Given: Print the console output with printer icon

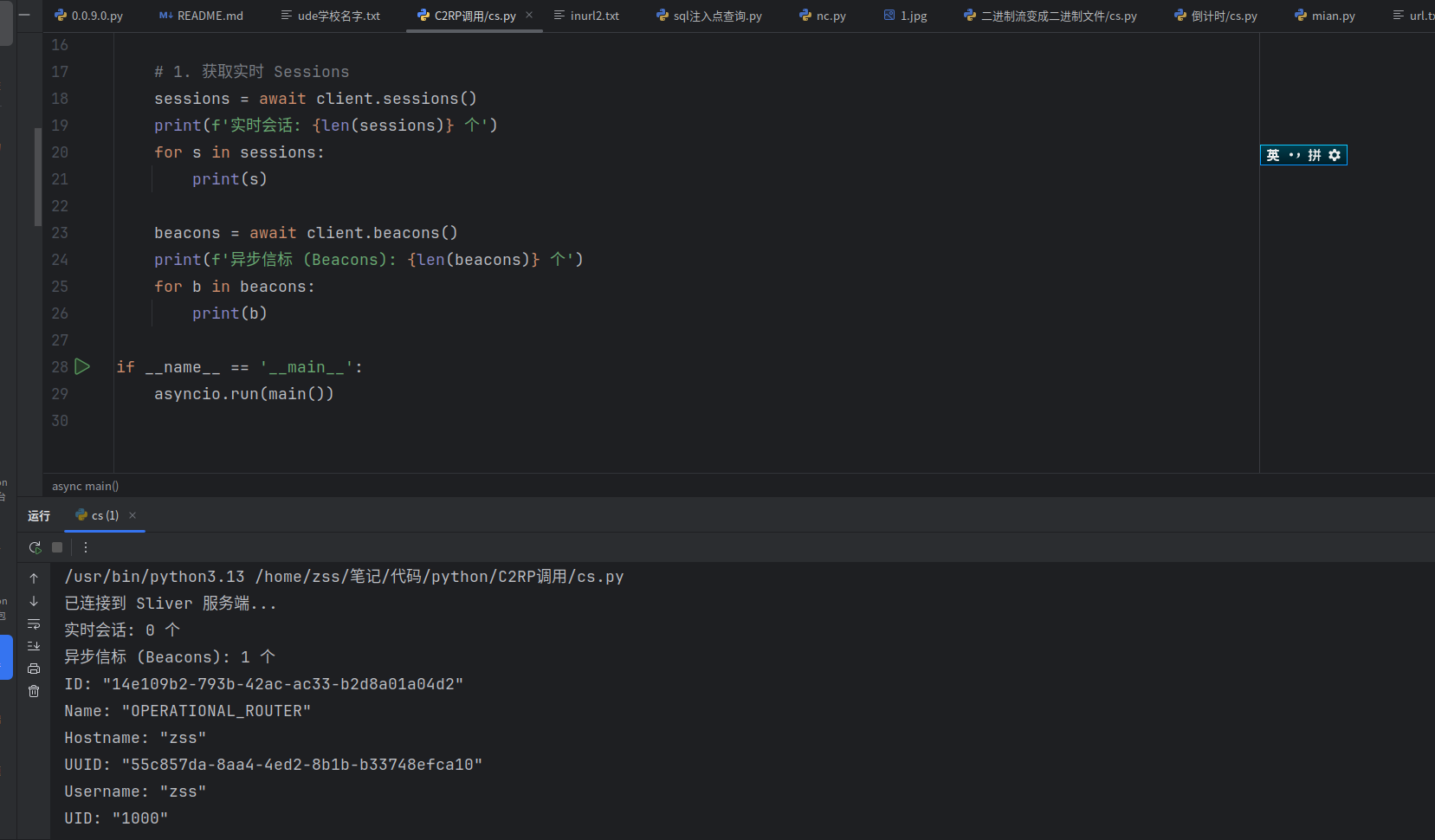Looking at the screenshot, I should click(x=34, y=669).
